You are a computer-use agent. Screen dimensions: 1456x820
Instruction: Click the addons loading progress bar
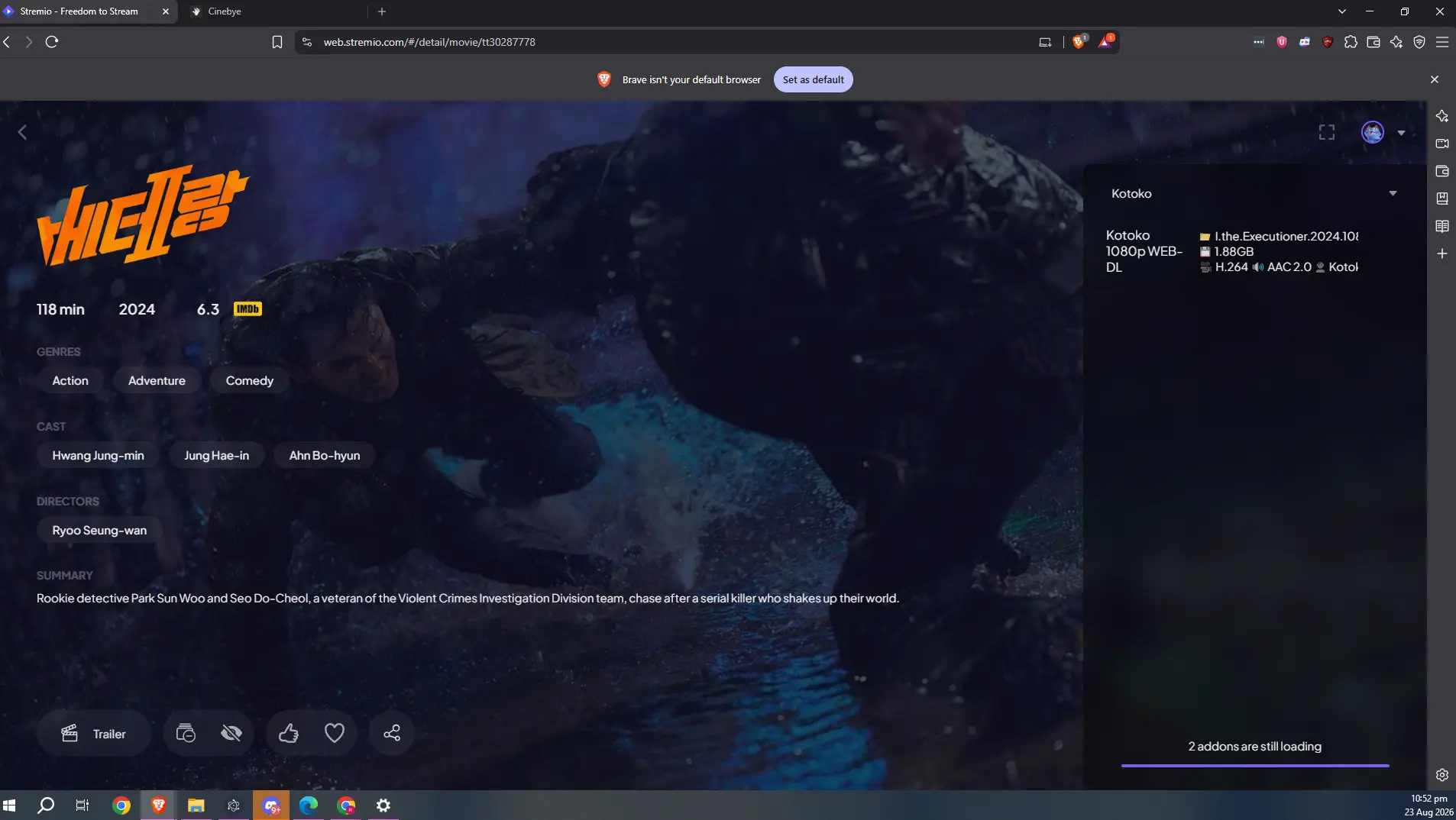(x=1255, y=766)
